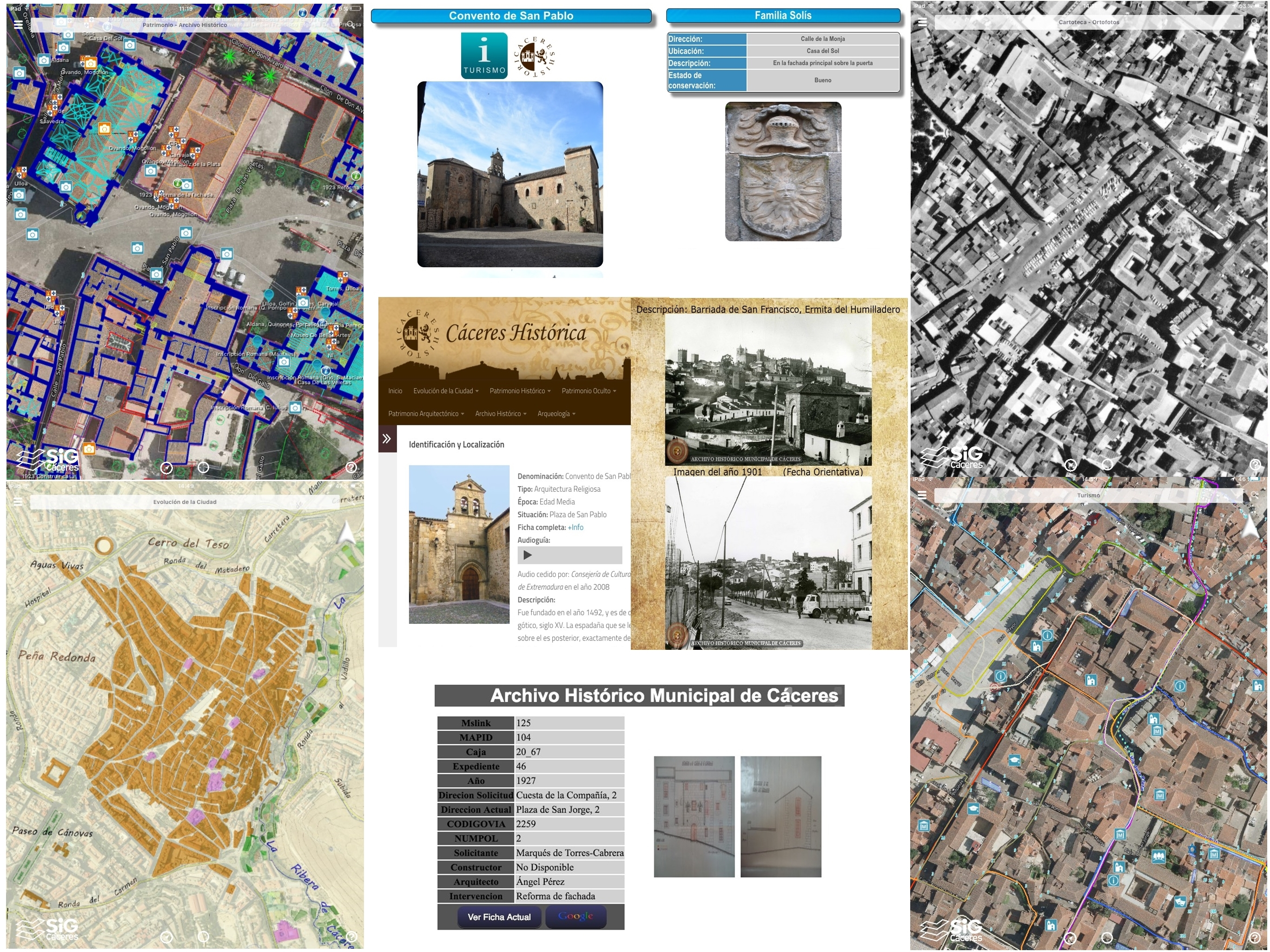Open help icon in Turismo map

pyautogui.click(x=1255, y=938)
